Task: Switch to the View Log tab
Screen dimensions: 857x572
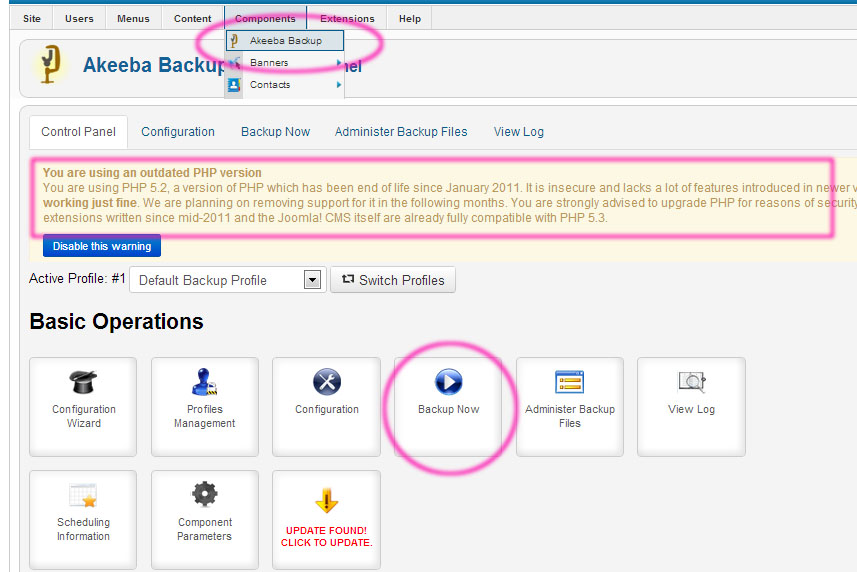Action: 519,132
